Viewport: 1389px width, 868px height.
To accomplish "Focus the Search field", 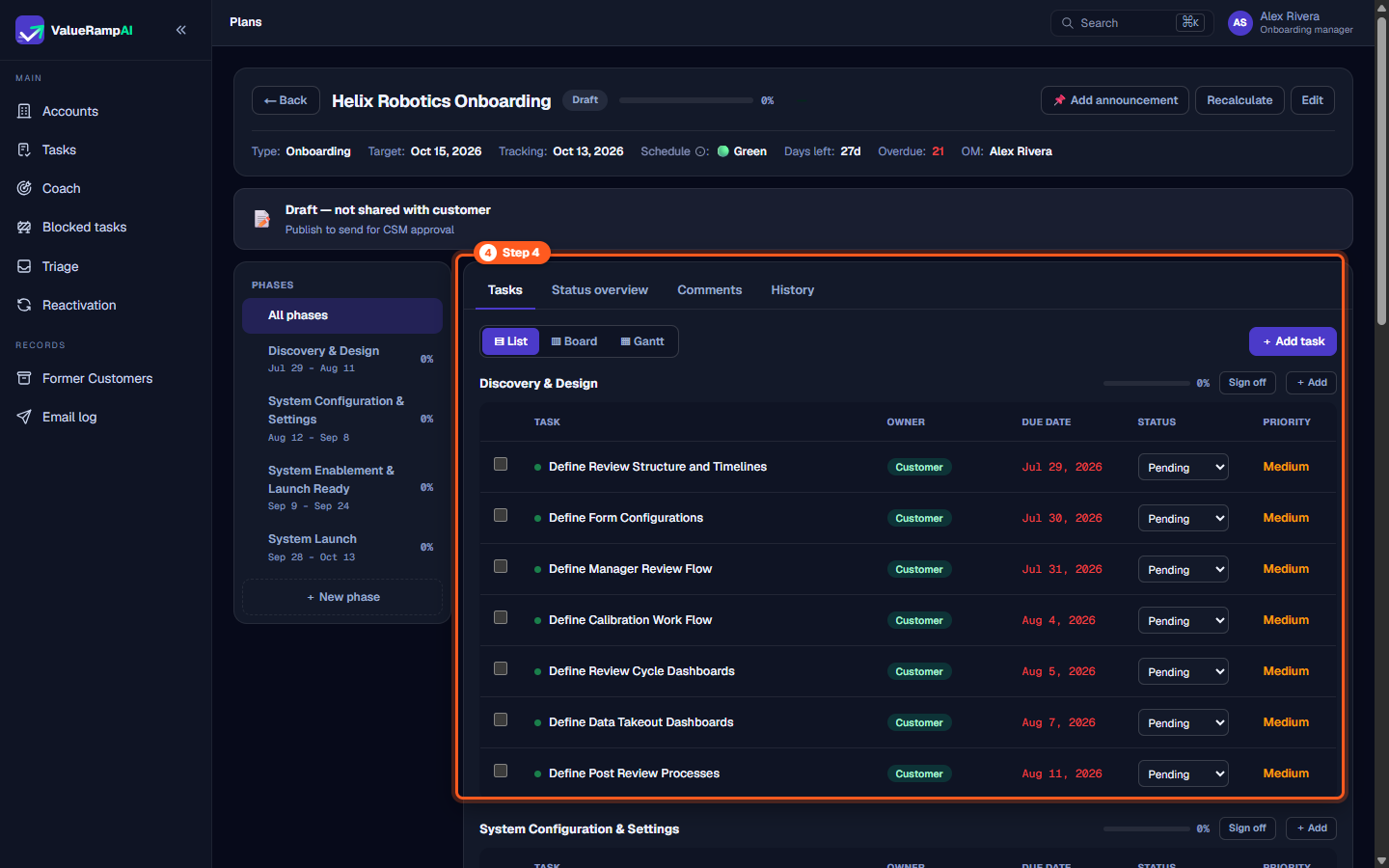I will tap(1132, 23).
